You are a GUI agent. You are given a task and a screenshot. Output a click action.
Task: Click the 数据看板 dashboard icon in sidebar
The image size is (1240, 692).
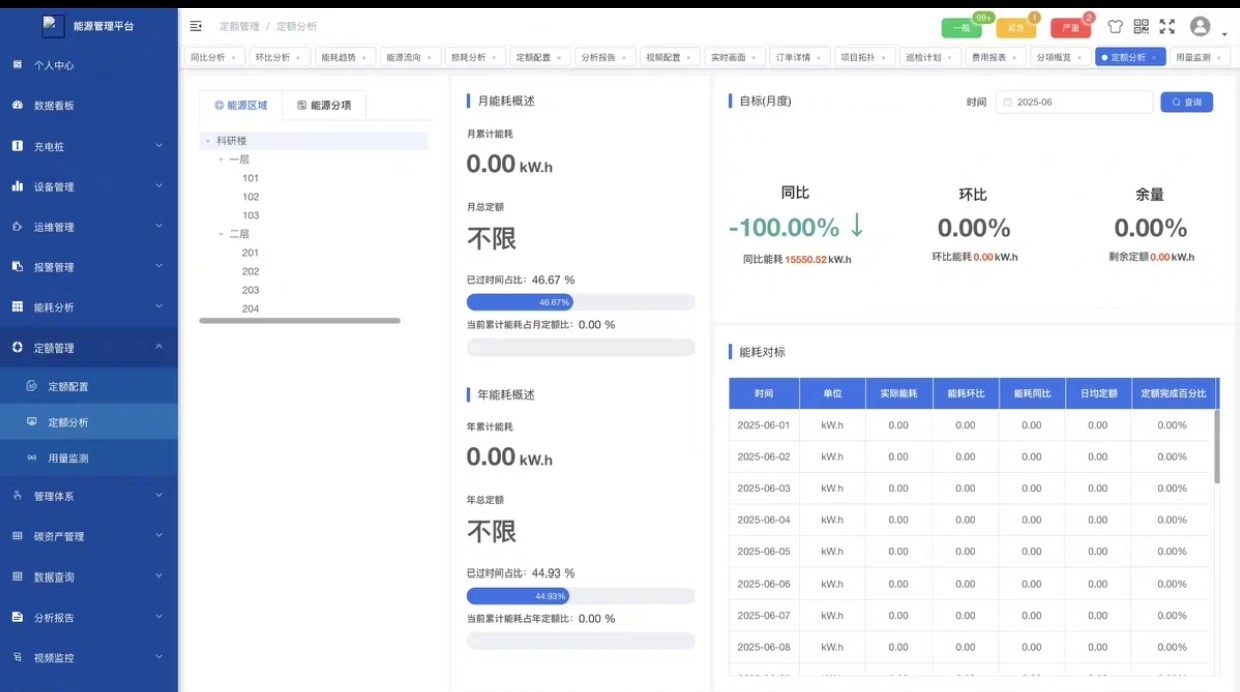(17, 105)
